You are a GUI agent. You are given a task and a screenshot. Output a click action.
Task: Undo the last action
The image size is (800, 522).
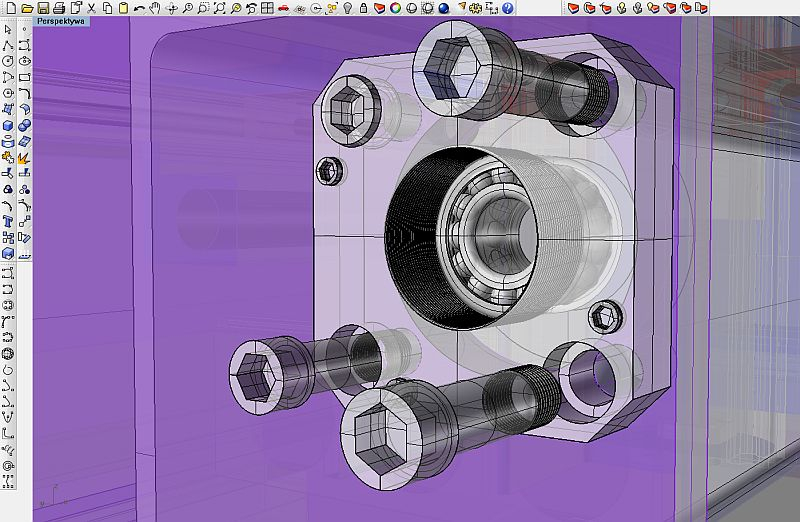point(139,8)
